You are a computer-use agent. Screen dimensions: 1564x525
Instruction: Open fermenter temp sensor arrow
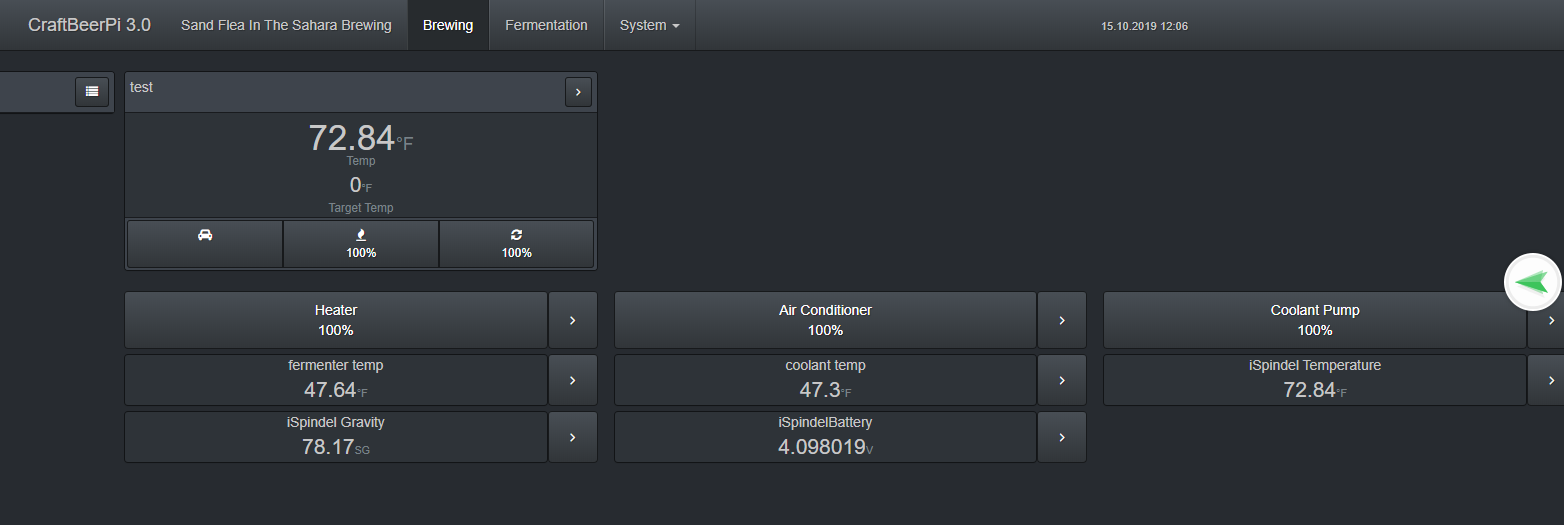click(573, 380)
